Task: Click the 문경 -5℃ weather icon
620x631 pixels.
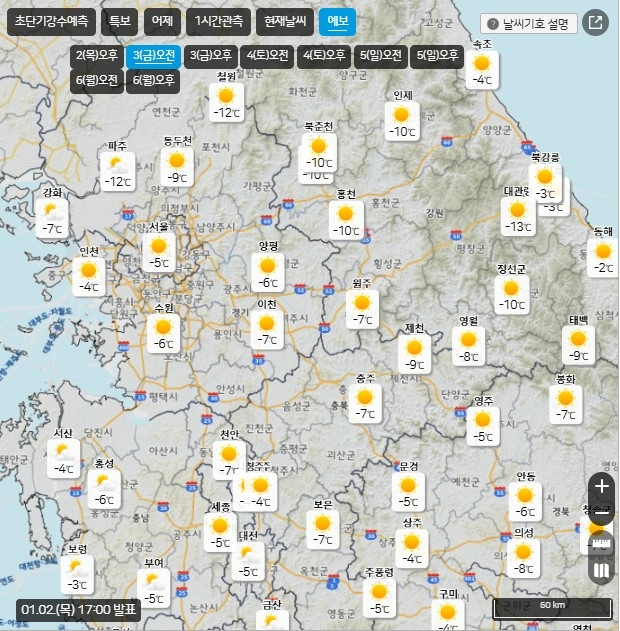Action: pyautogui.click(x=408, y=492)
